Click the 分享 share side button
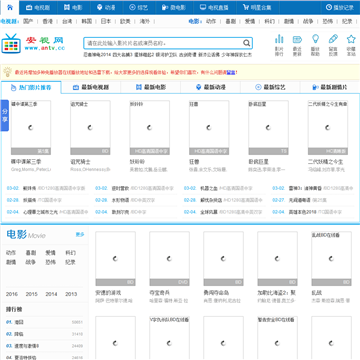This screenshot has width=360, height=360. pyautogui.click(x=5, y=115)
